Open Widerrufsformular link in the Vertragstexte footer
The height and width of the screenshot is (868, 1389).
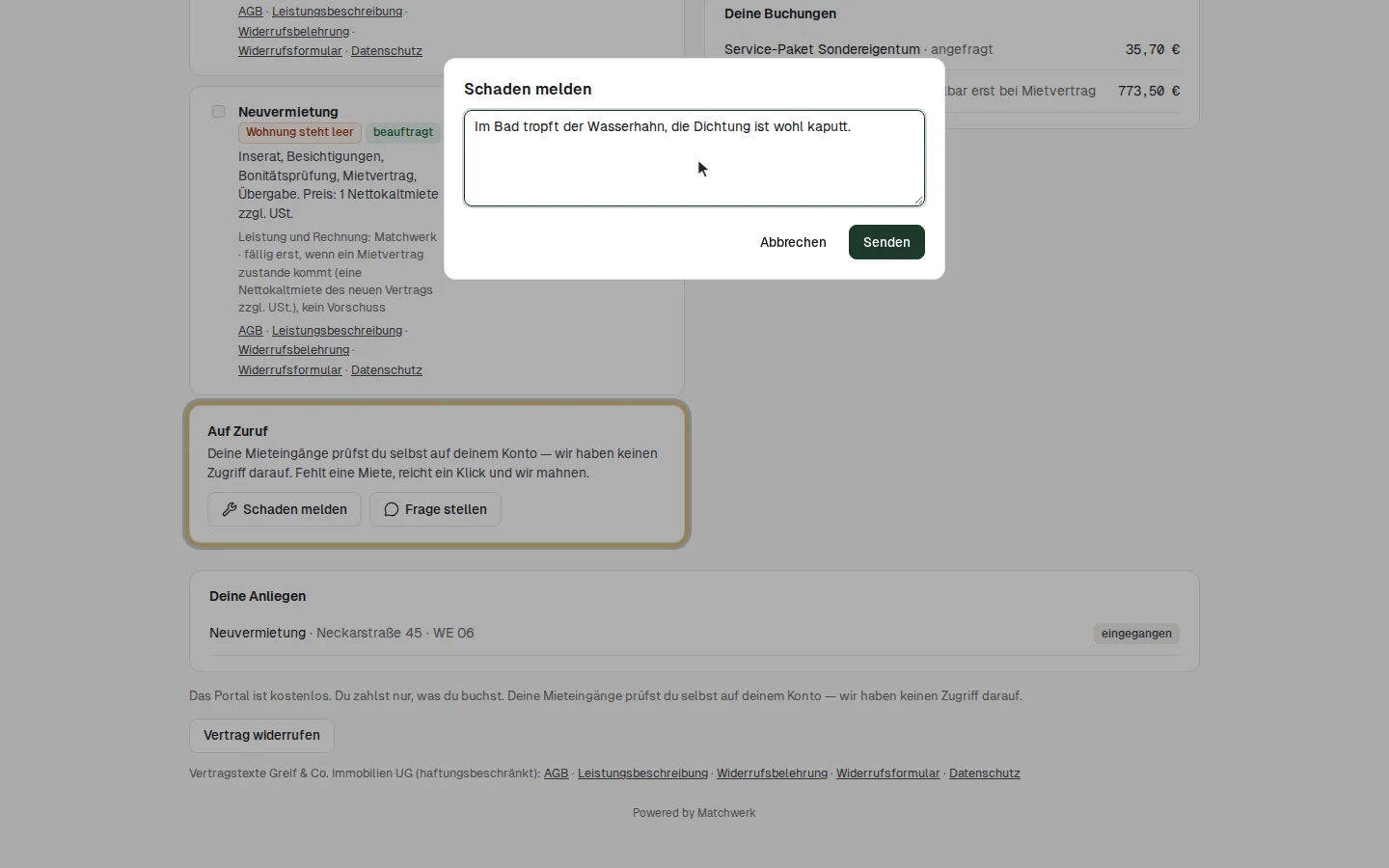tap(887, 773)
